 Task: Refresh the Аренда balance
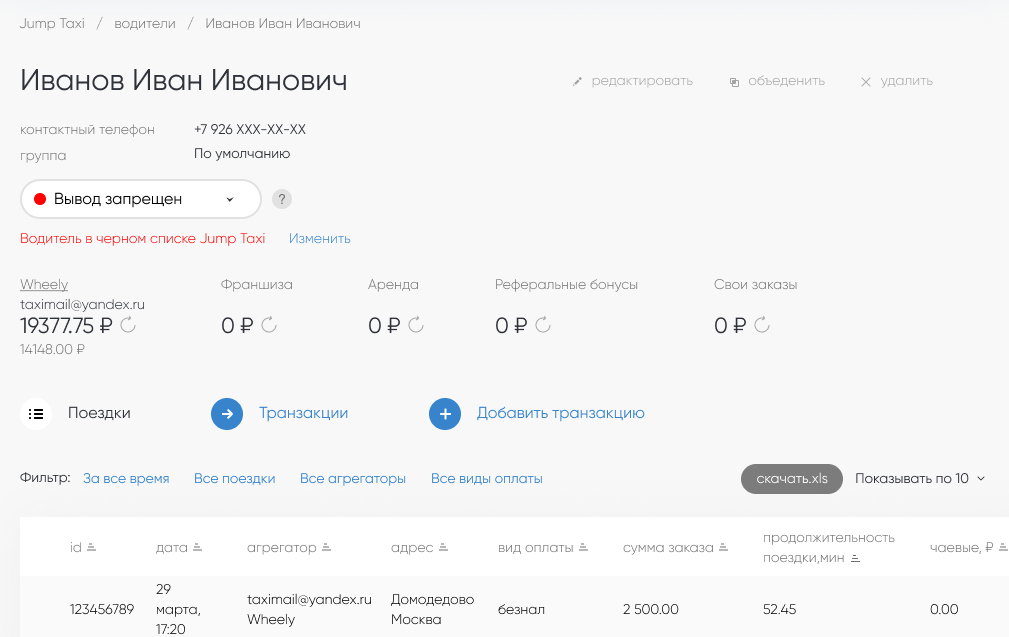click(416, 325)
